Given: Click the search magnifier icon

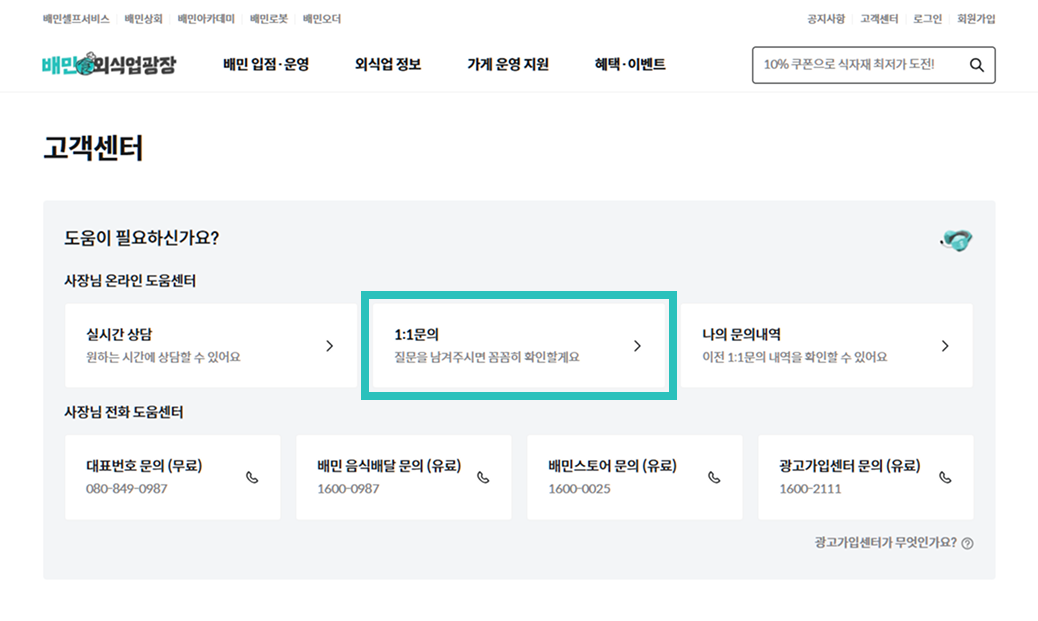Looking at the screenshot, I should [976, 65].
